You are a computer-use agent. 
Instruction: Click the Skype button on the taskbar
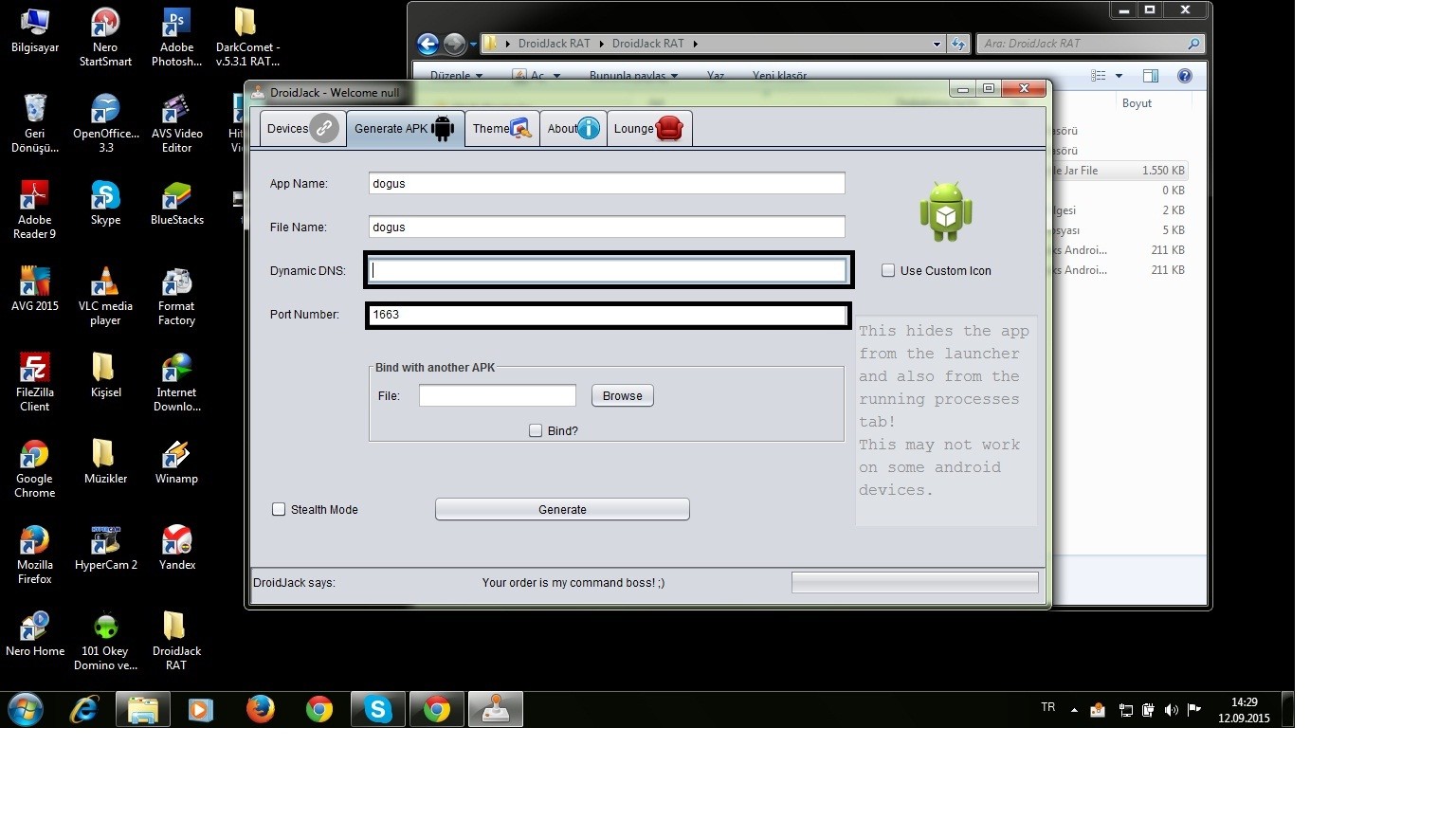(378, 709)
